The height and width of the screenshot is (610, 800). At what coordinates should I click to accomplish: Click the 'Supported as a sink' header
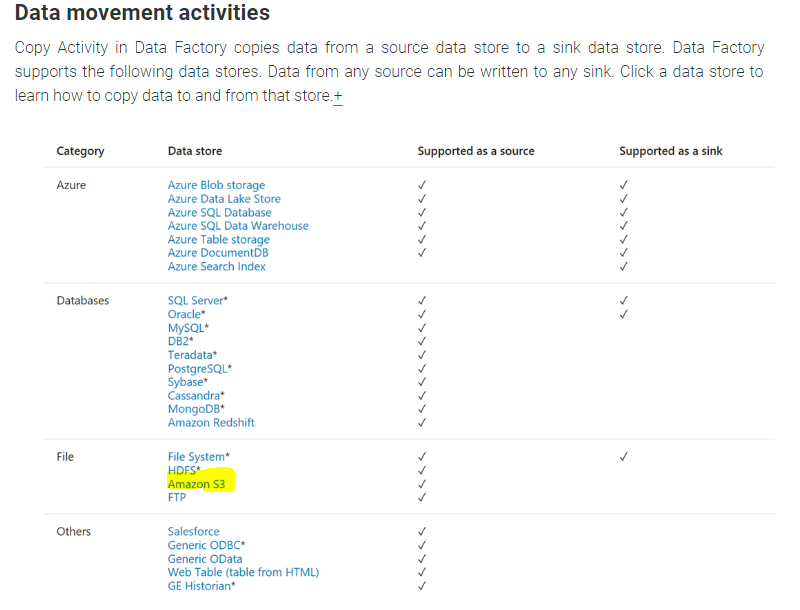[x=670, y=151]
